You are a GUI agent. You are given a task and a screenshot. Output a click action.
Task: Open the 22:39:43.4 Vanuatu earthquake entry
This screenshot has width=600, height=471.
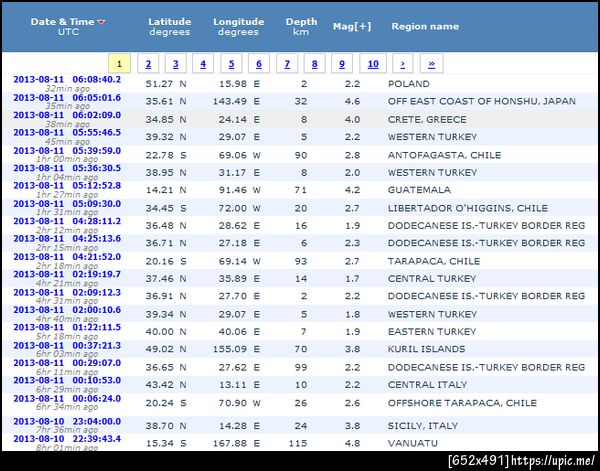[x=67, y=438]
